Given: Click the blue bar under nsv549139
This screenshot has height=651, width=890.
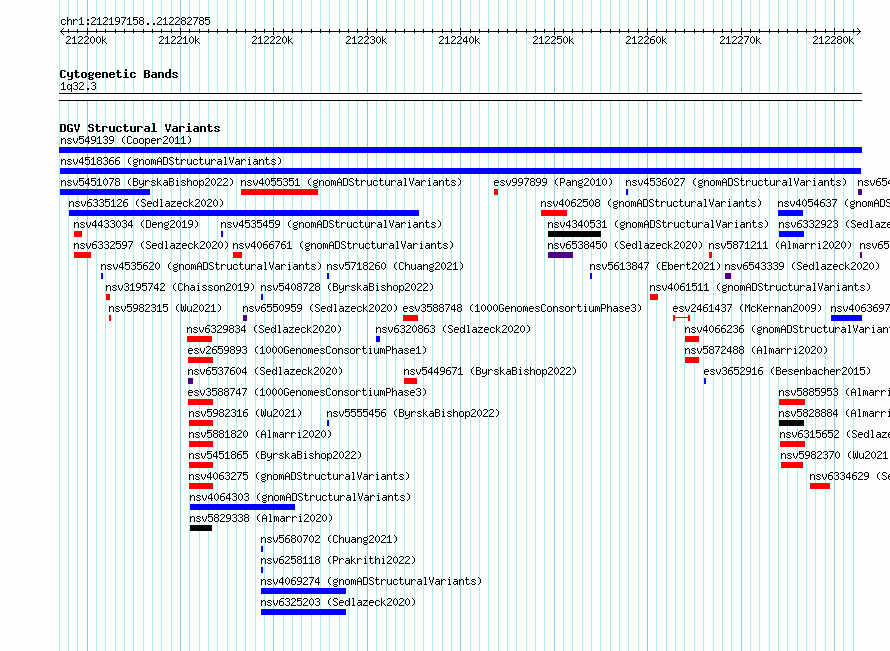Looking at the screenshot, I should point(460,150).
